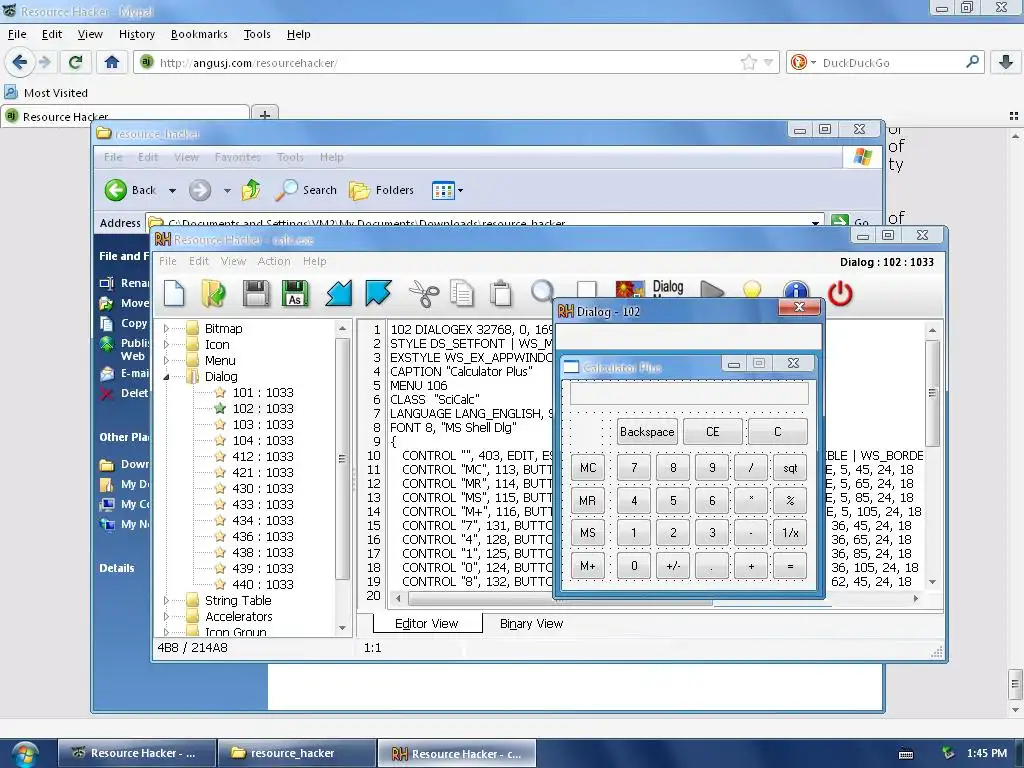Click the Copy pages icon in toolbar
This screenshot has width=1024, height=768.
[462, 293]
